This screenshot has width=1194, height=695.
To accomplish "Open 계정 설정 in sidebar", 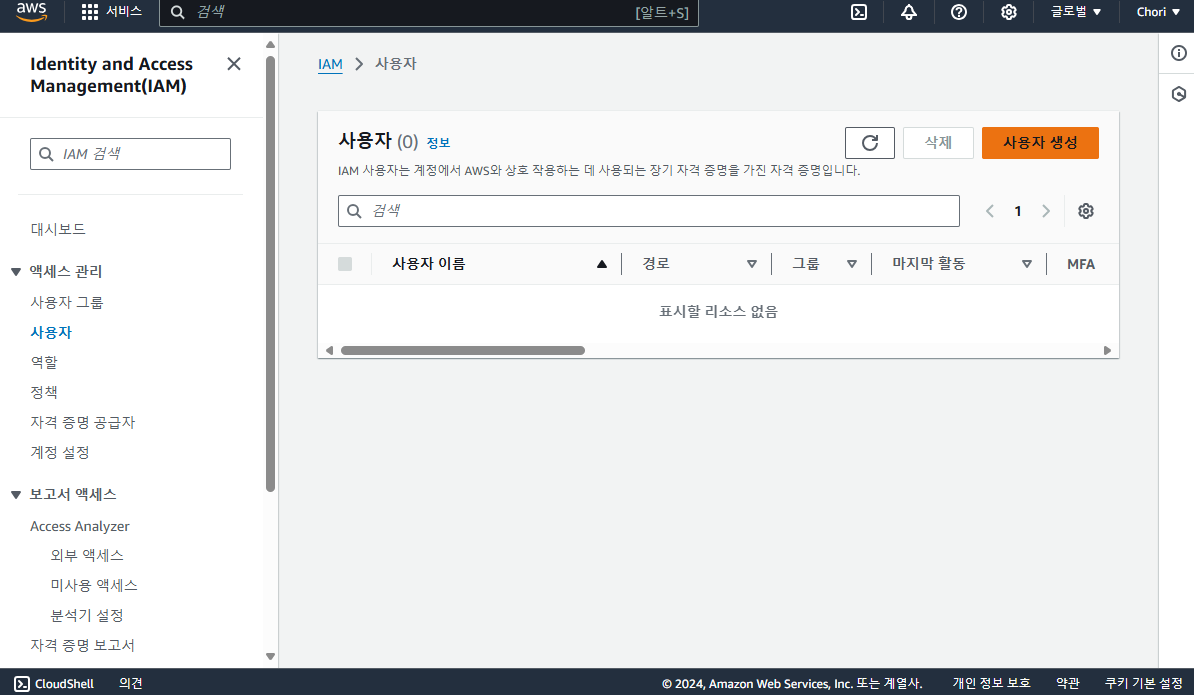I will tap(60, 452).
